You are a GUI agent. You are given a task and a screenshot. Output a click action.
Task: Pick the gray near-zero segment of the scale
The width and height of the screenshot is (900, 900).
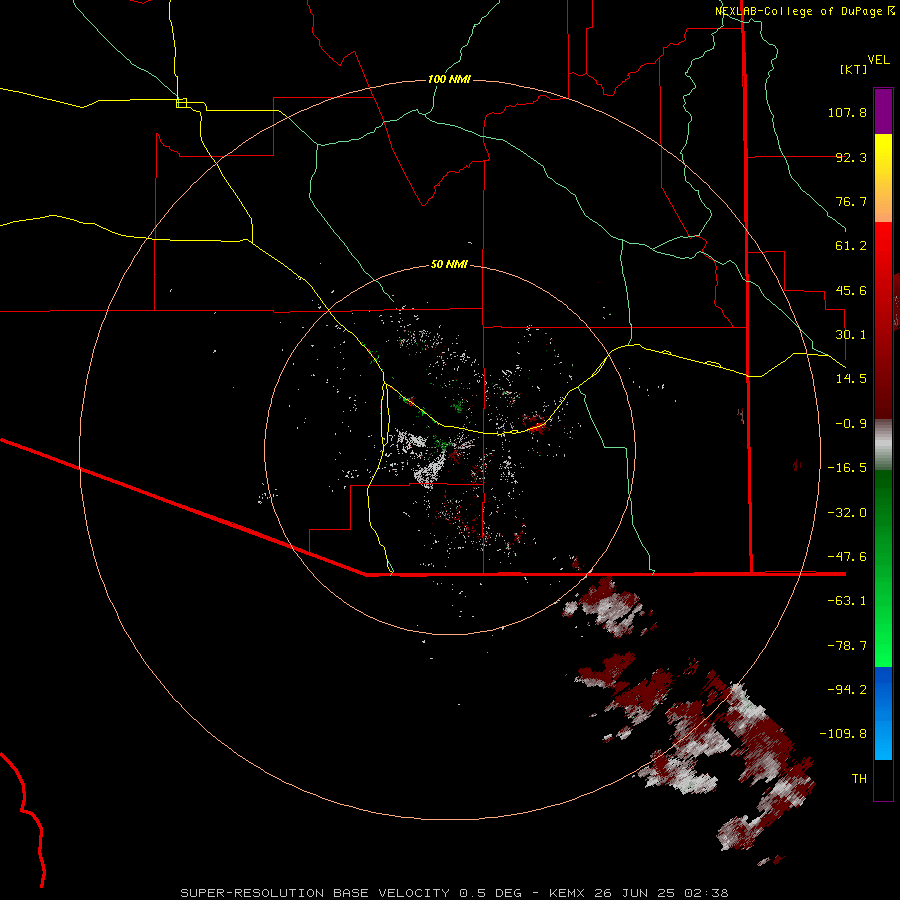pos(883,444)
